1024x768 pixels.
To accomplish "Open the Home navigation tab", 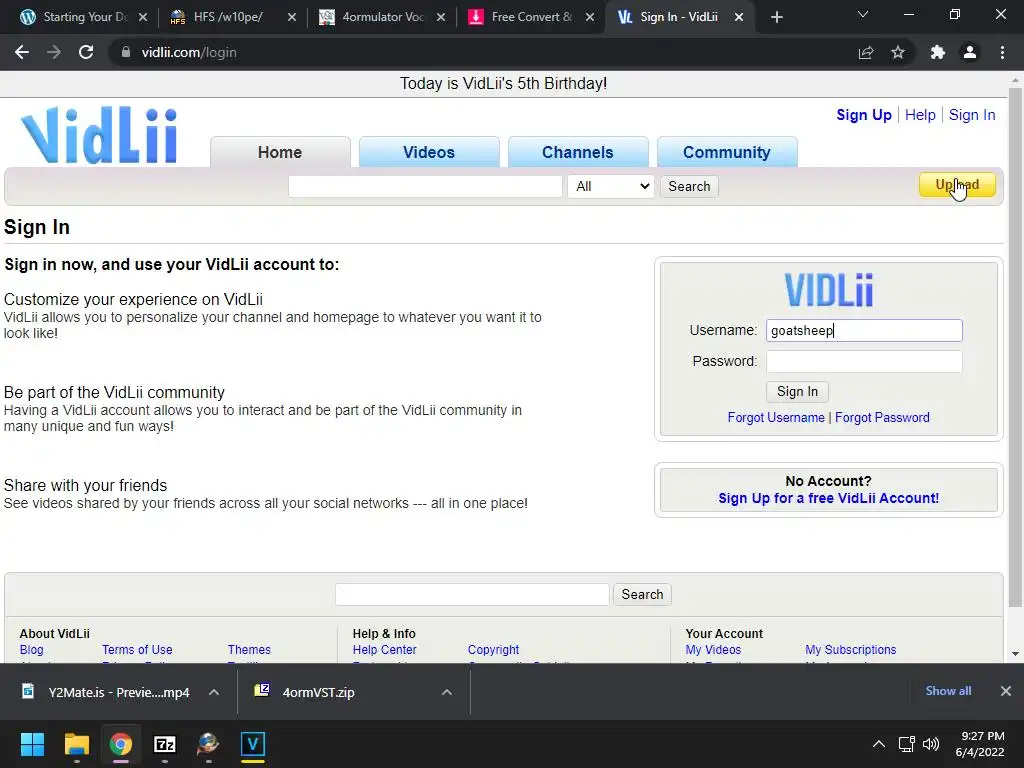I will pyautogui.click(x=280, y=152).
